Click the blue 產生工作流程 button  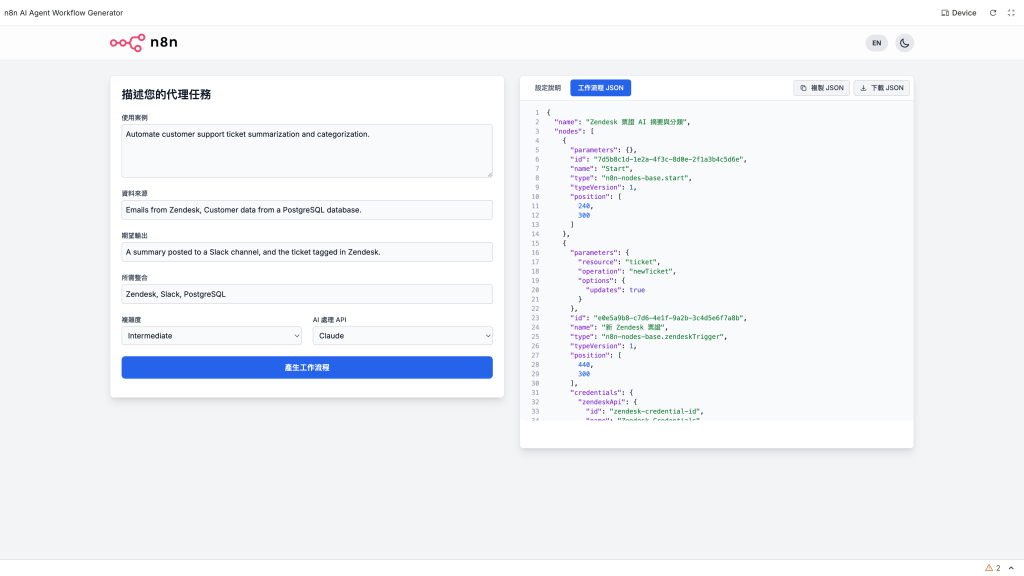tap(307, 367)
